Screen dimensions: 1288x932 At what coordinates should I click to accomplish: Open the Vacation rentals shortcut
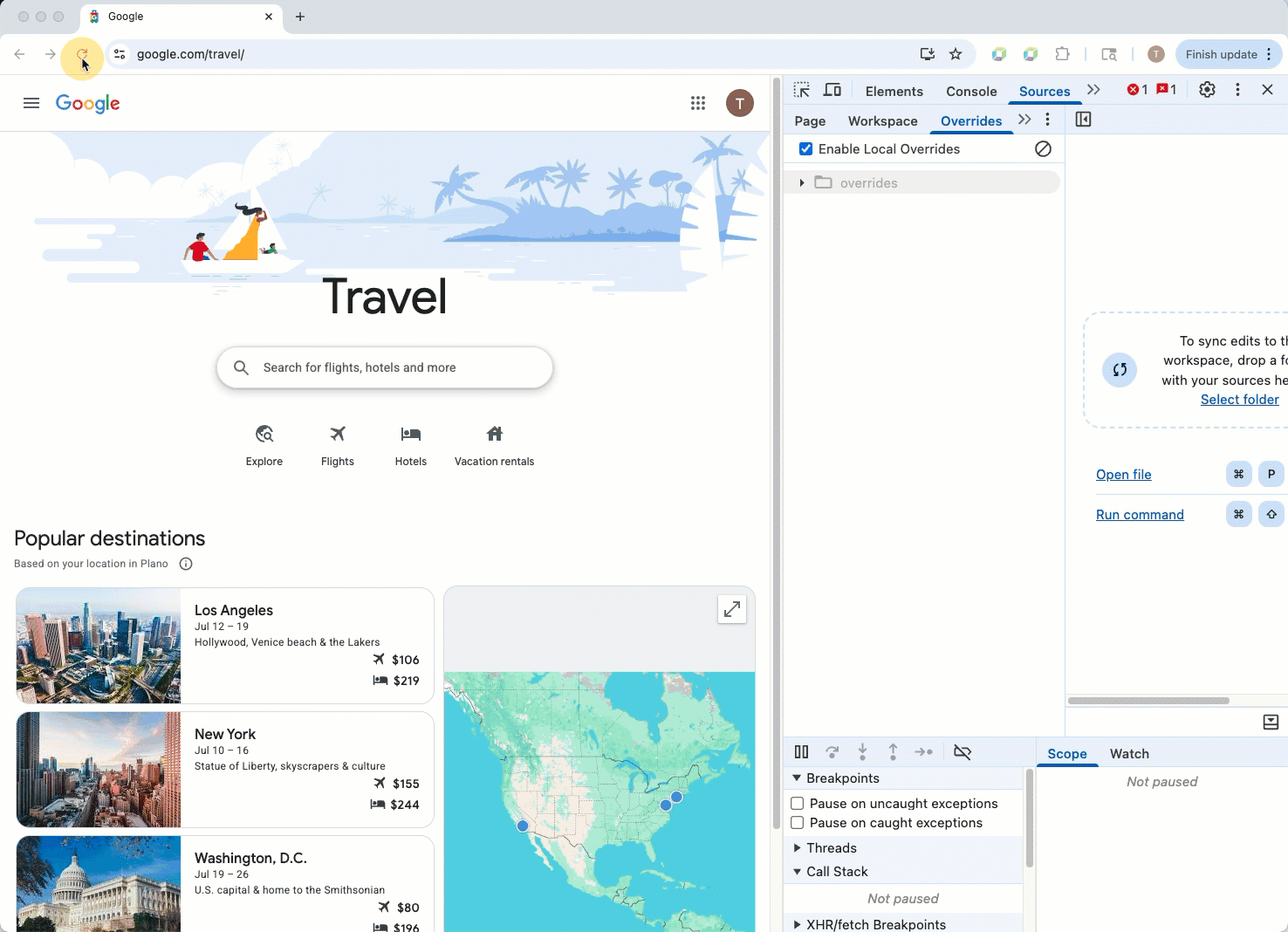495,446
